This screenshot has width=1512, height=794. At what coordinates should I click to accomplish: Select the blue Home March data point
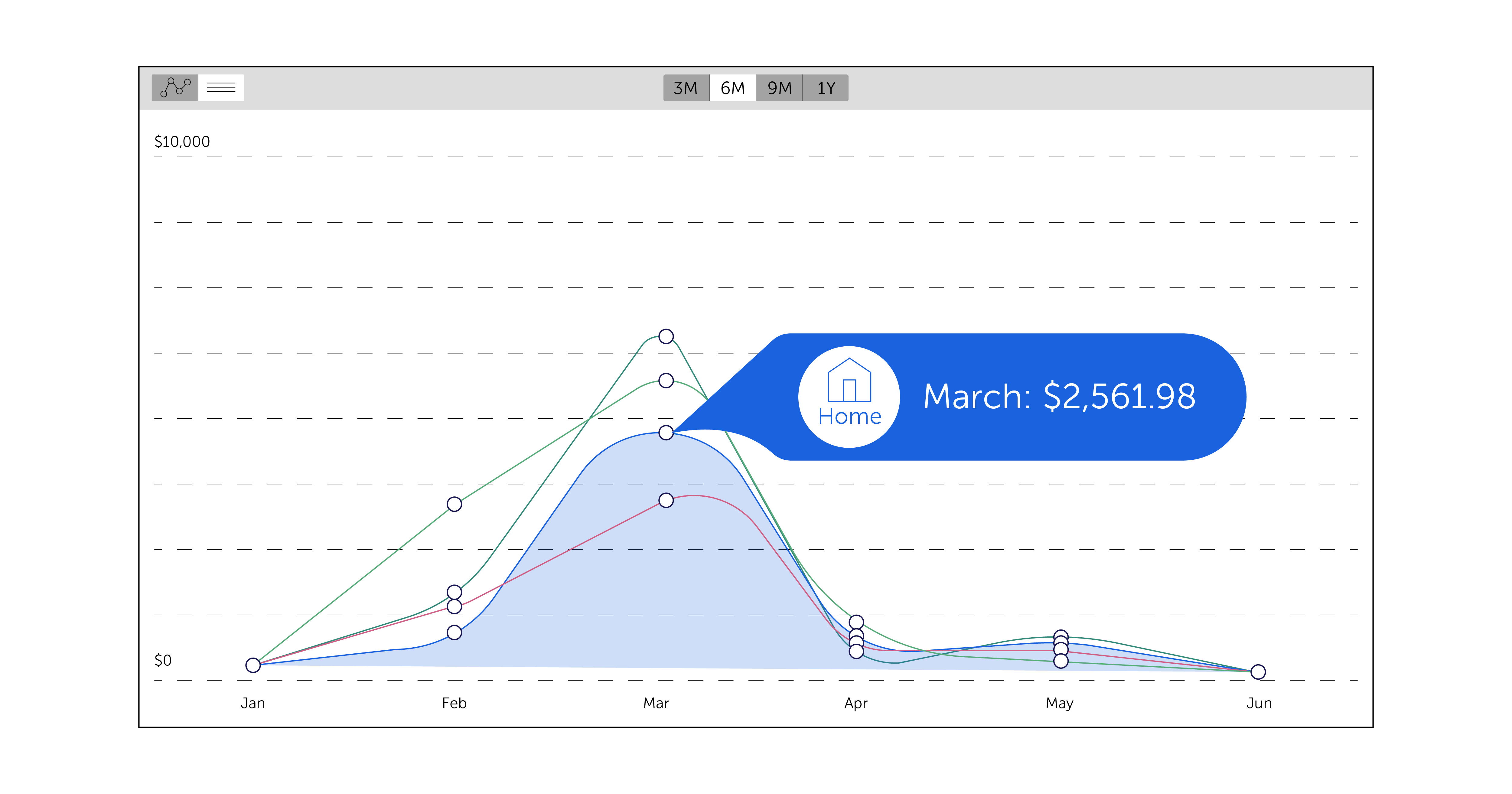tap(666, 433)
